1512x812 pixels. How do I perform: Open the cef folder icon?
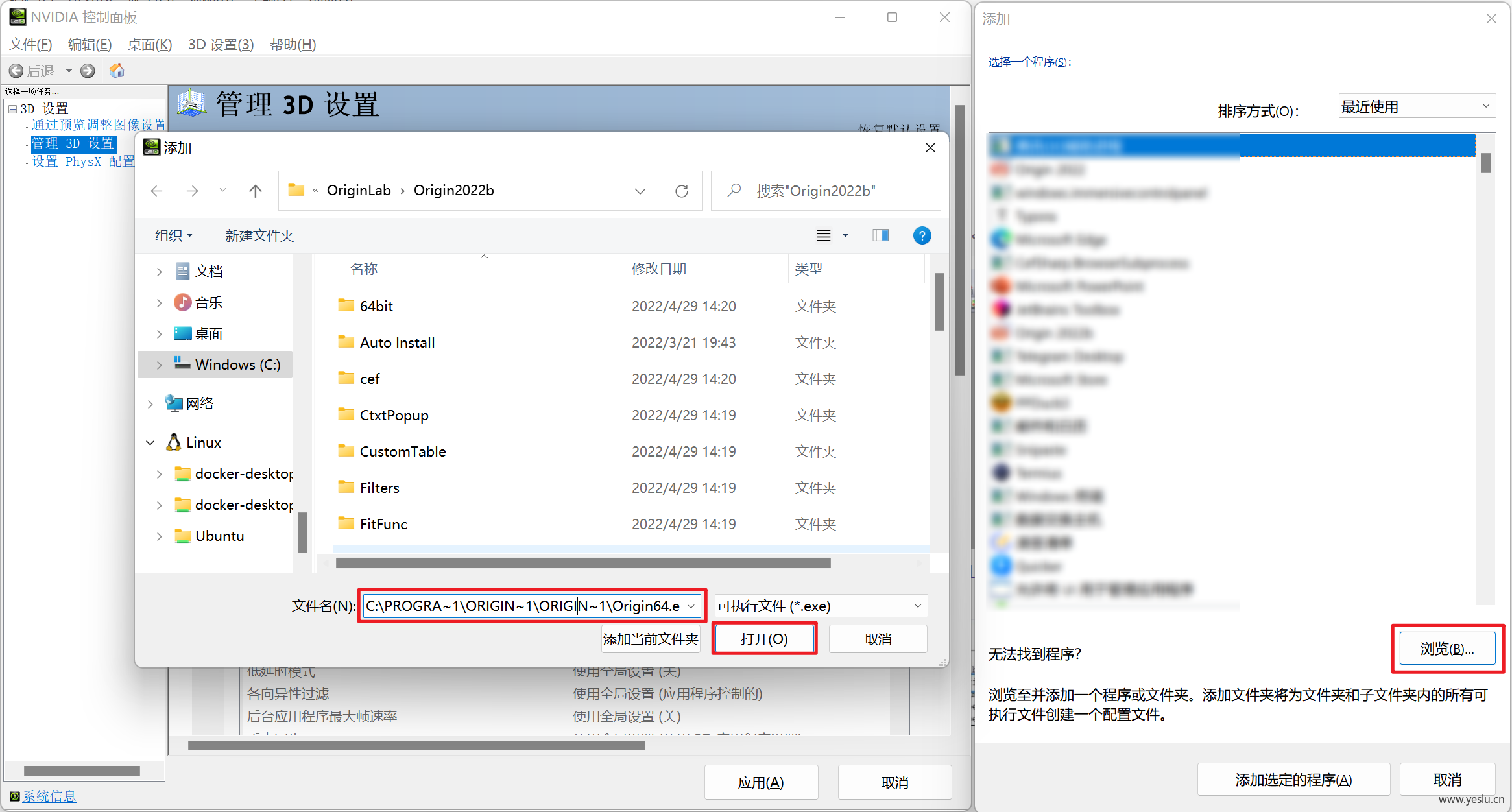coord(346,378)
